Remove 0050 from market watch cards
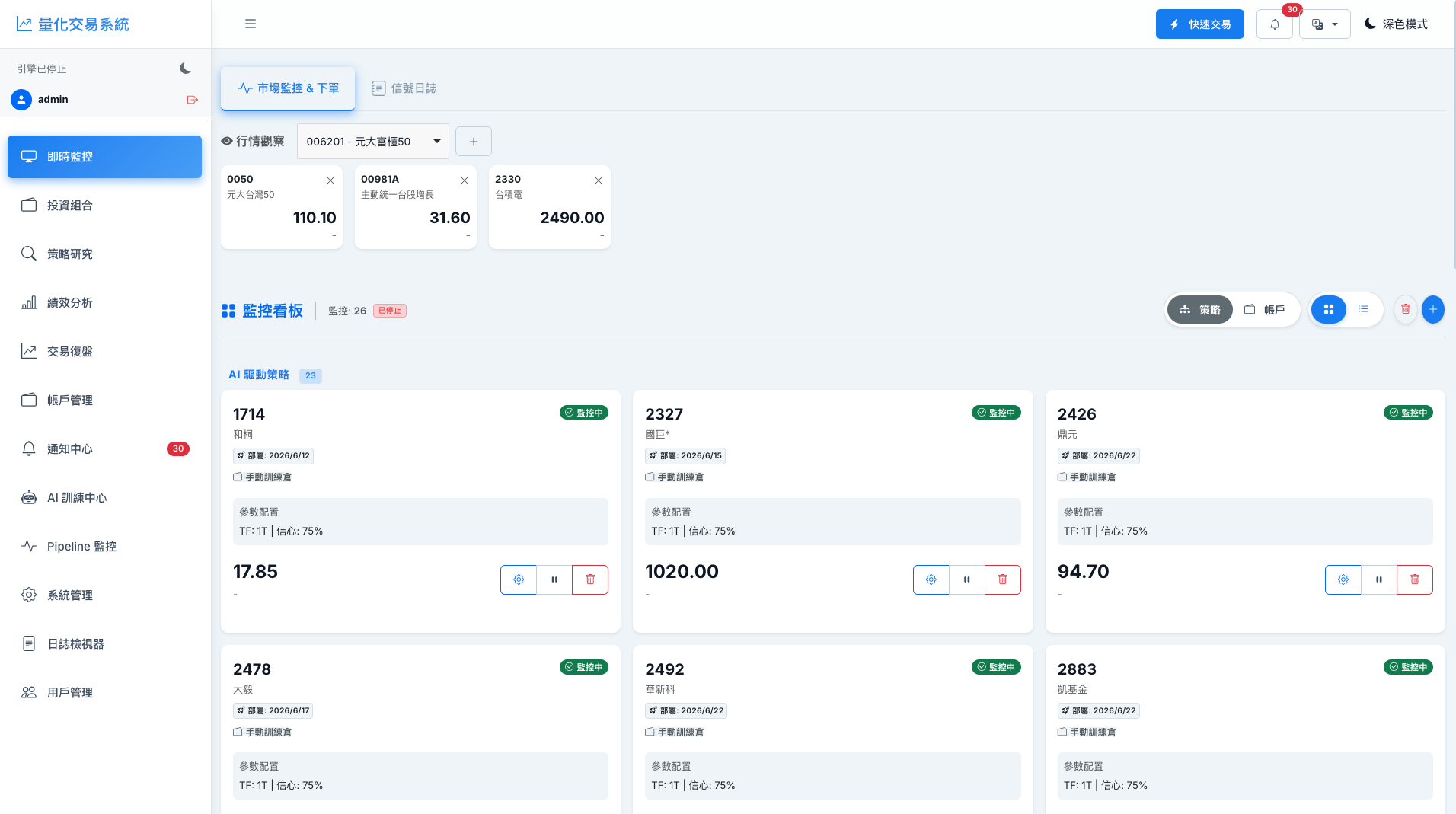1456x814 pixels. 330,180
